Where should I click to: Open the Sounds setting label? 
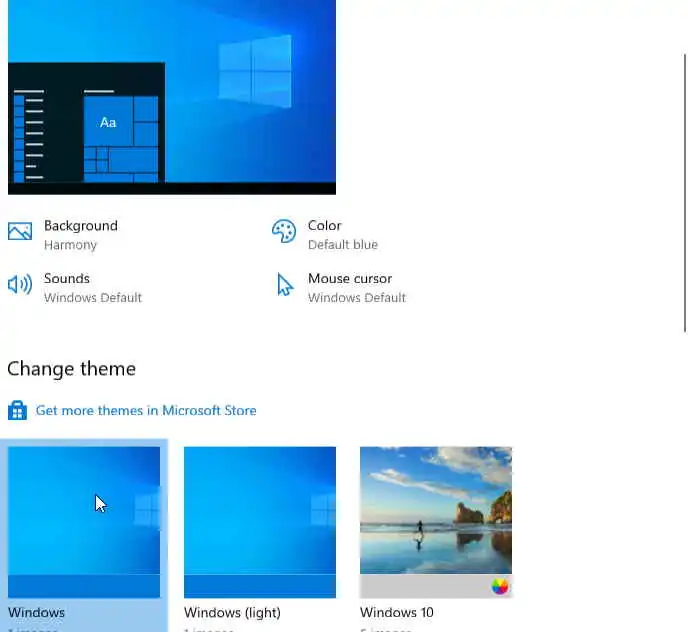click(x=67, y=278)
